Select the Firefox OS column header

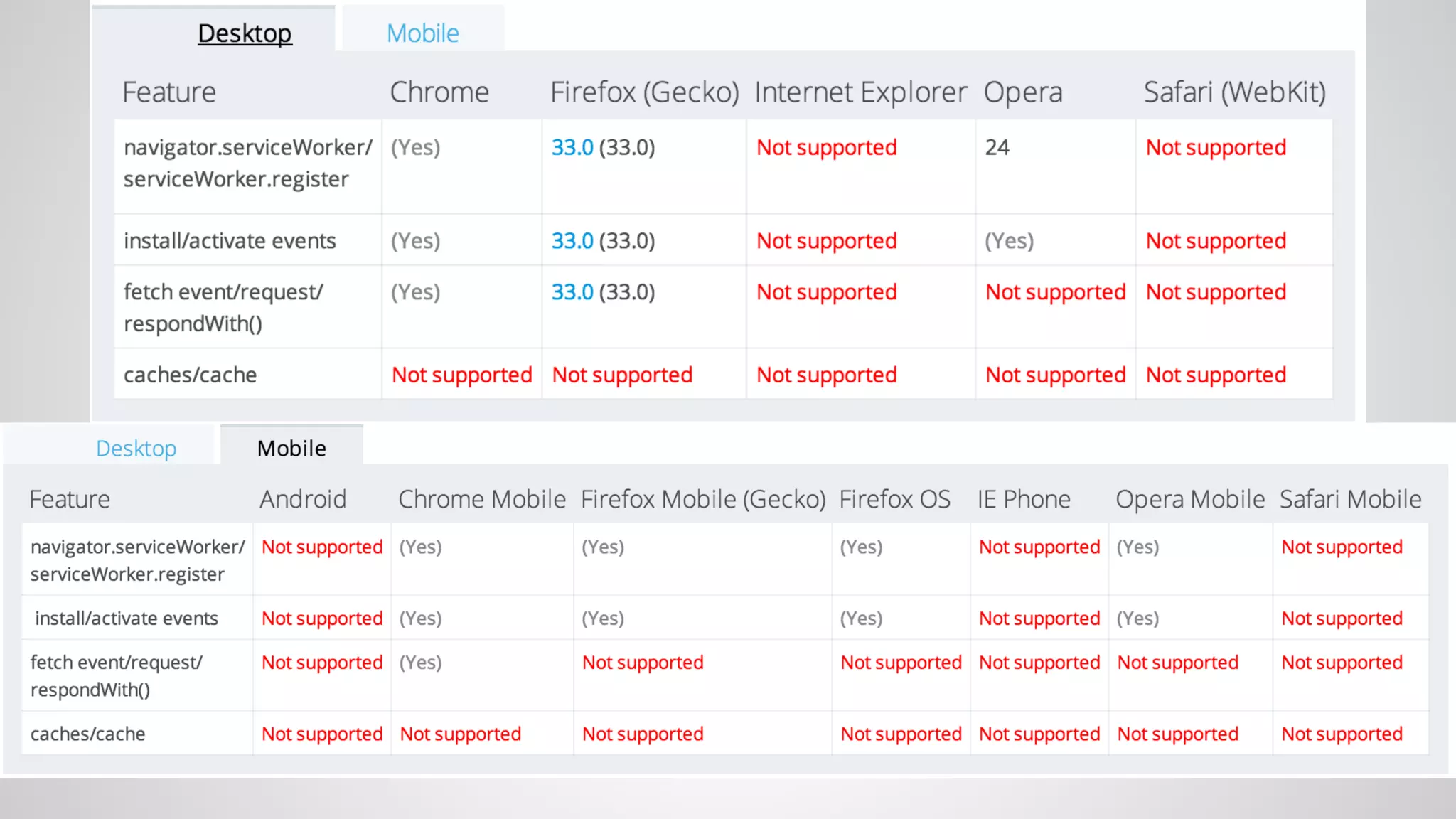point(894,500)
